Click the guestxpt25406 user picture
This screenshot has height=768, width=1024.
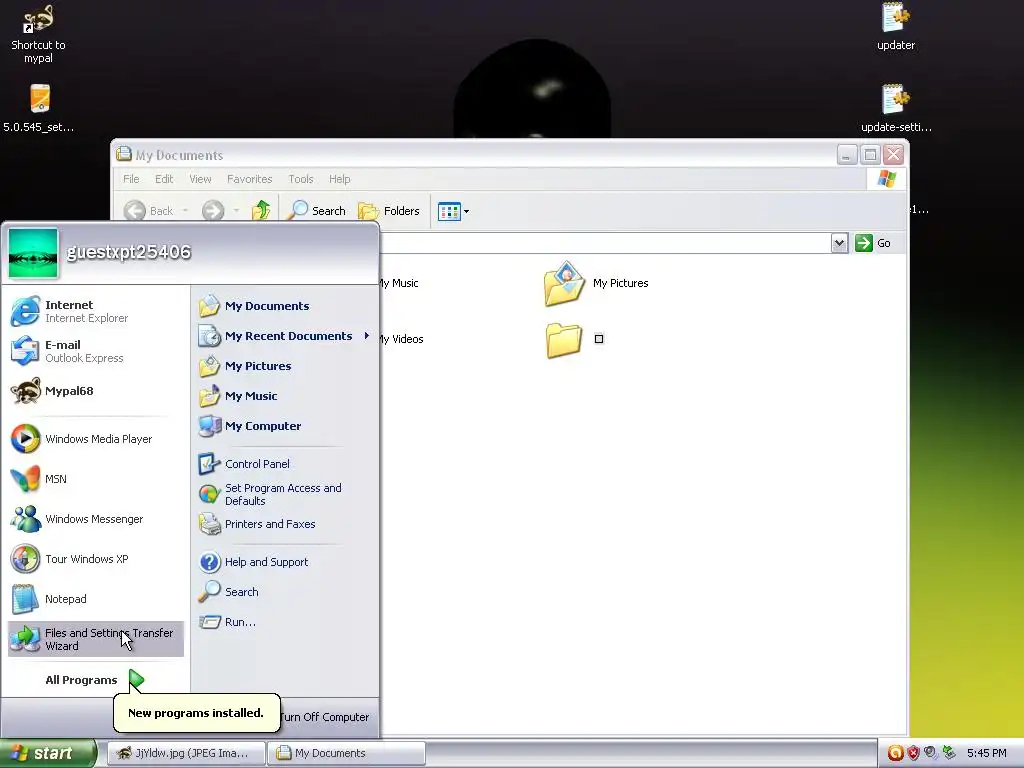point(33,253)
